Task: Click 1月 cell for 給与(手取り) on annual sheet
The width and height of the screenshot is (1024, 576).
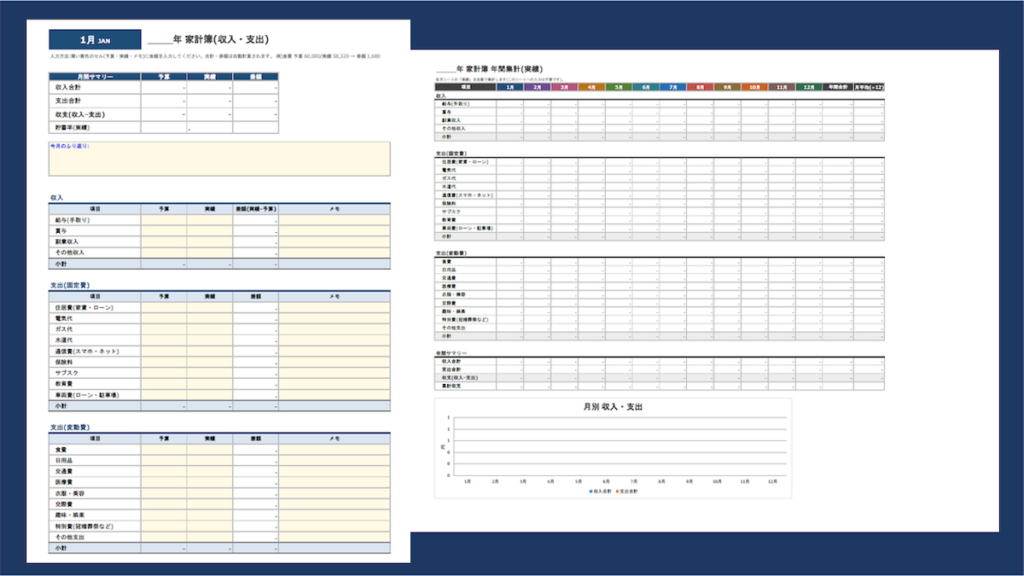Action: (509, 104)
